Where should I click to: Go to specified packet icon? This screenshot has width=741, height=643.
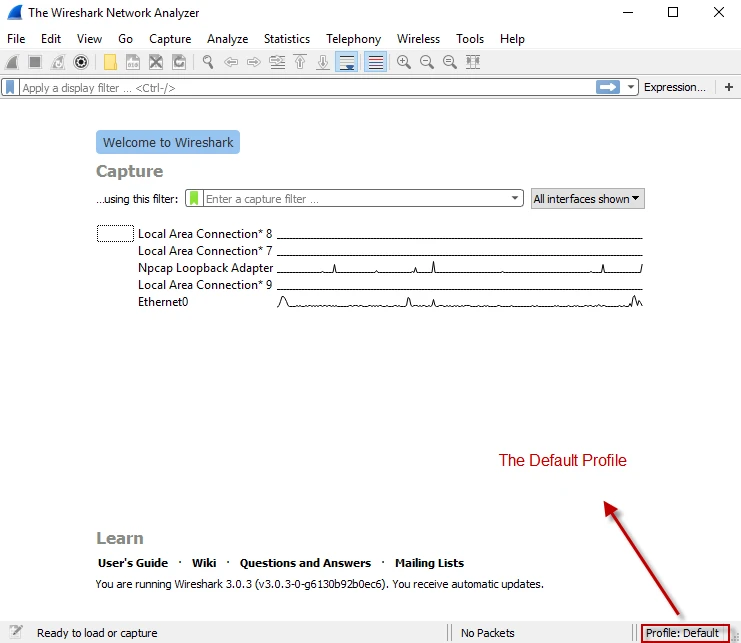(277, 62)
